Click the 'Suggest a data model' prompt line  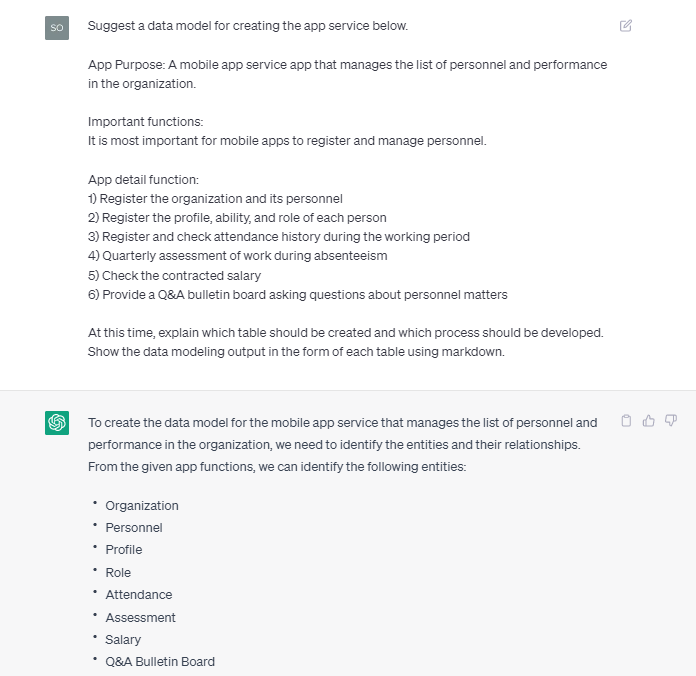point(248,26)
